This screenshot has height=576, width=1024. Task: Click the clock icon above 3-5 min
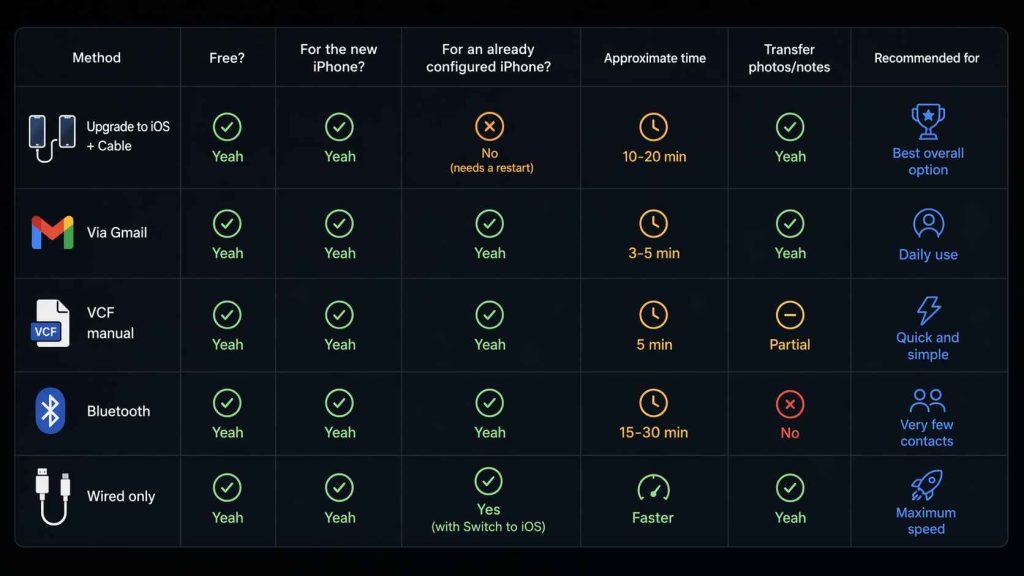coord(653,223)
